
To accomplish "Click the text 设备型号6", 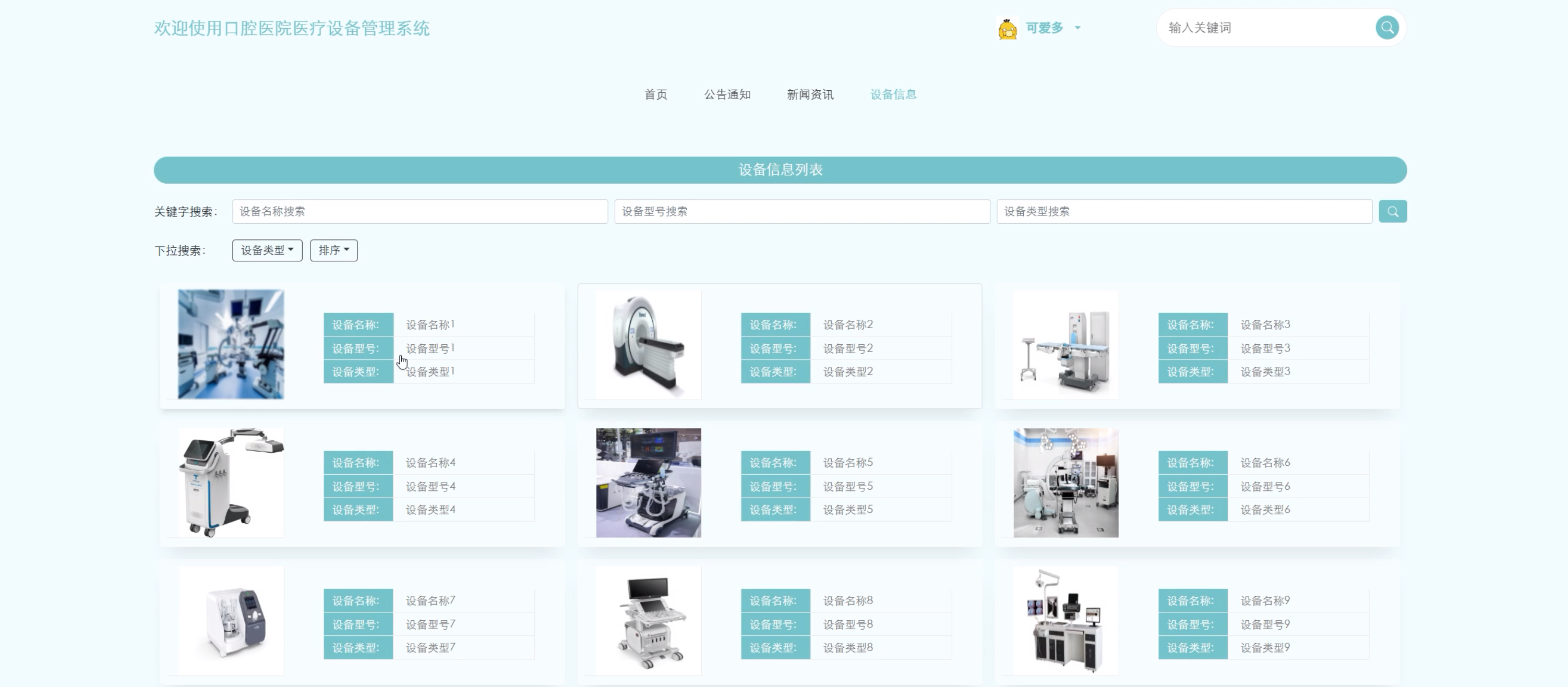I will (x=1265, y=487).
